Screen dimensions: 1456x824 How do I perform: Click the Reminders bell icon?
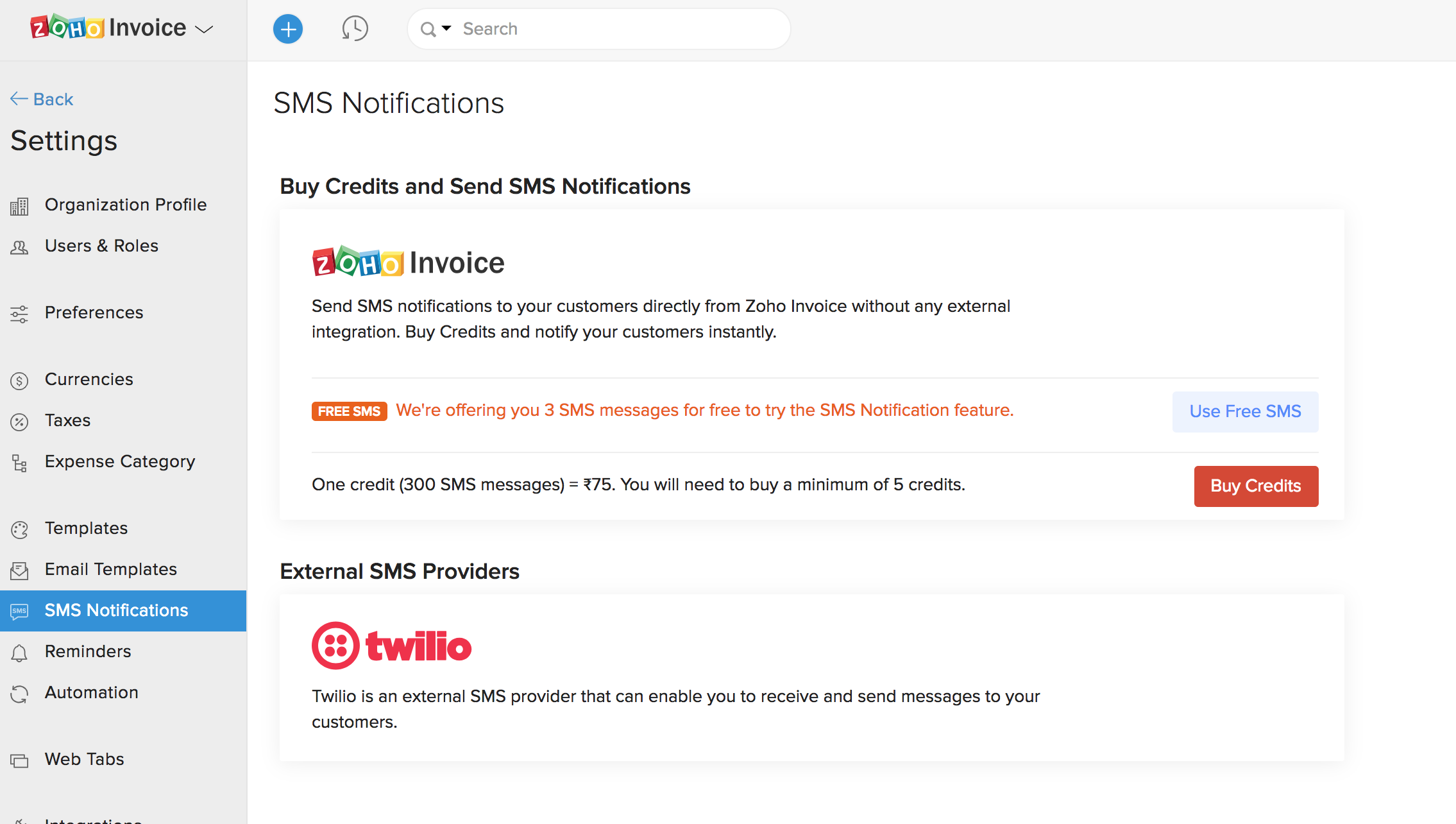coord(19,652)
